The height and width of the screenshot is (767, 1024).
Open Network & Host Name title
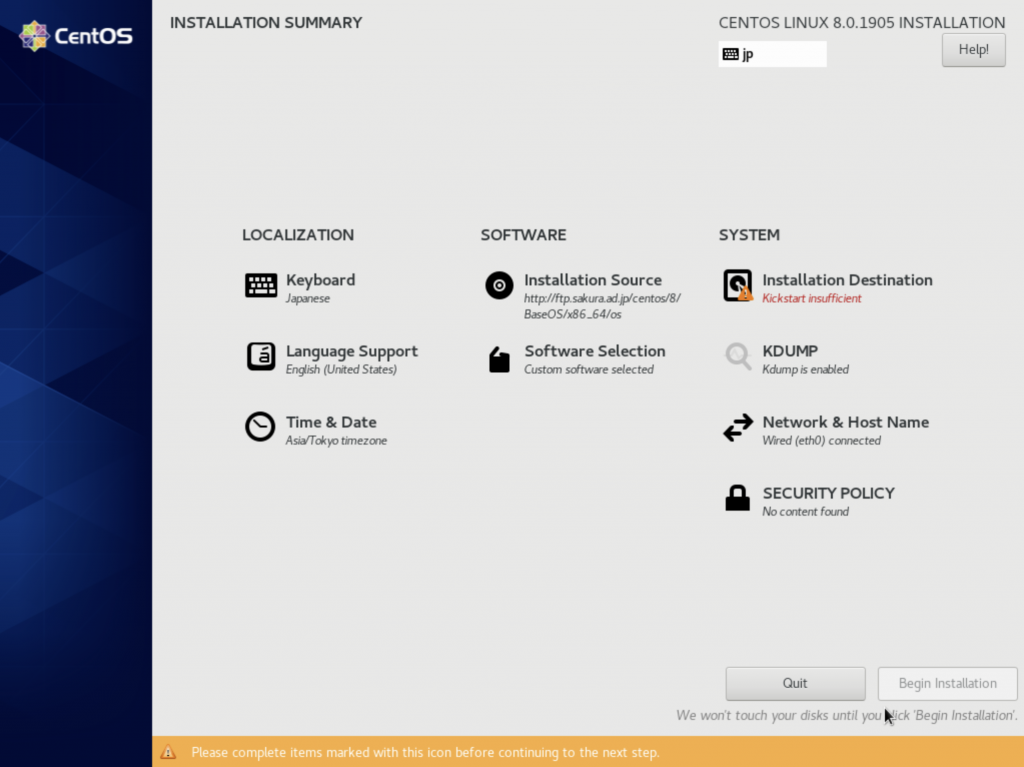point(845,422)
